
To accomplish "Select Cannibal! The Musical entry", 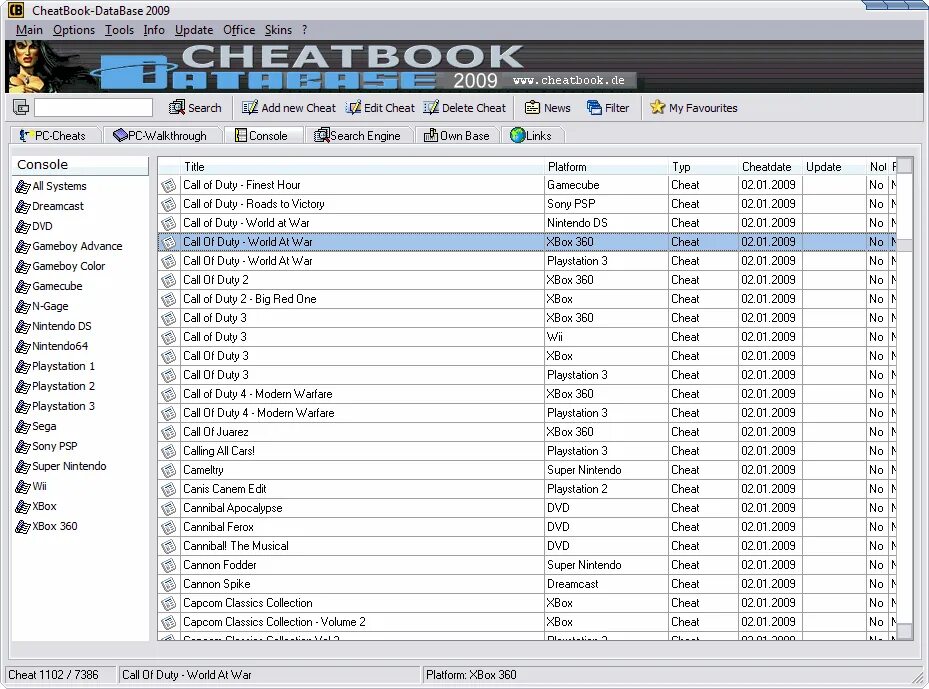I will click(x=527, y=546).
